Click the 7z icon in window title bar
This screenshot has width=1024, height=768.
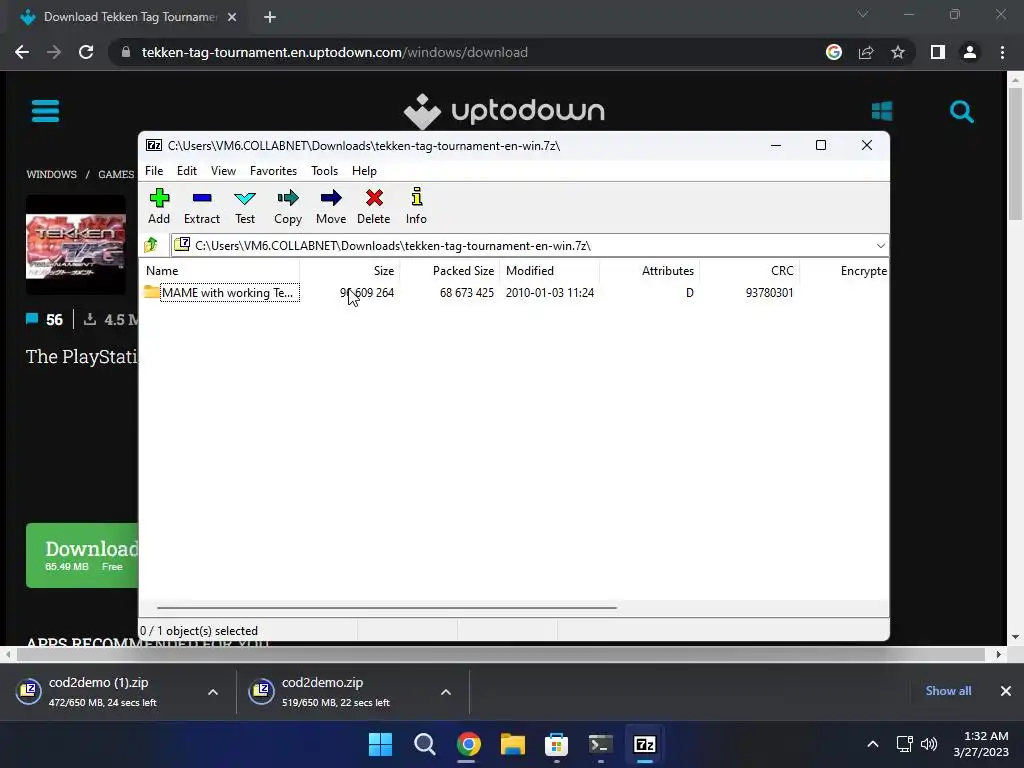[x=154, y=146]
